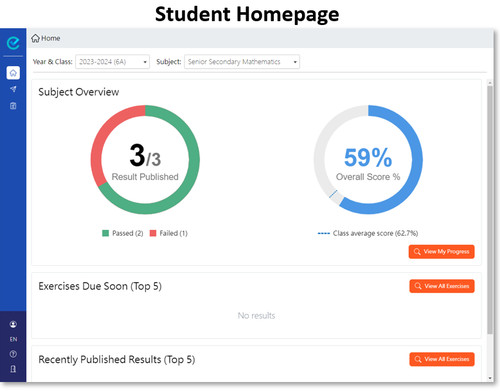Image resolution: width=500 pixels, height=391 pixels.
Task: Switch language via EN icon
Action: pyautogui.click(x=13, y=339)
